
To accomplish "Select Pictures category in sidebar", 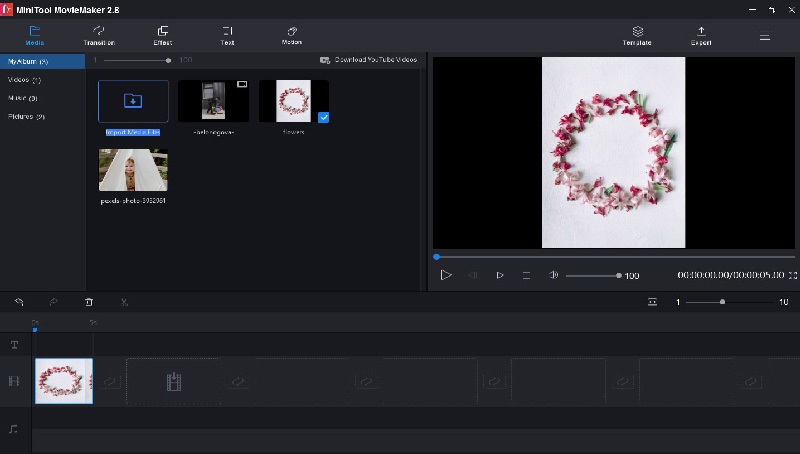I will (x=27, y=116).
